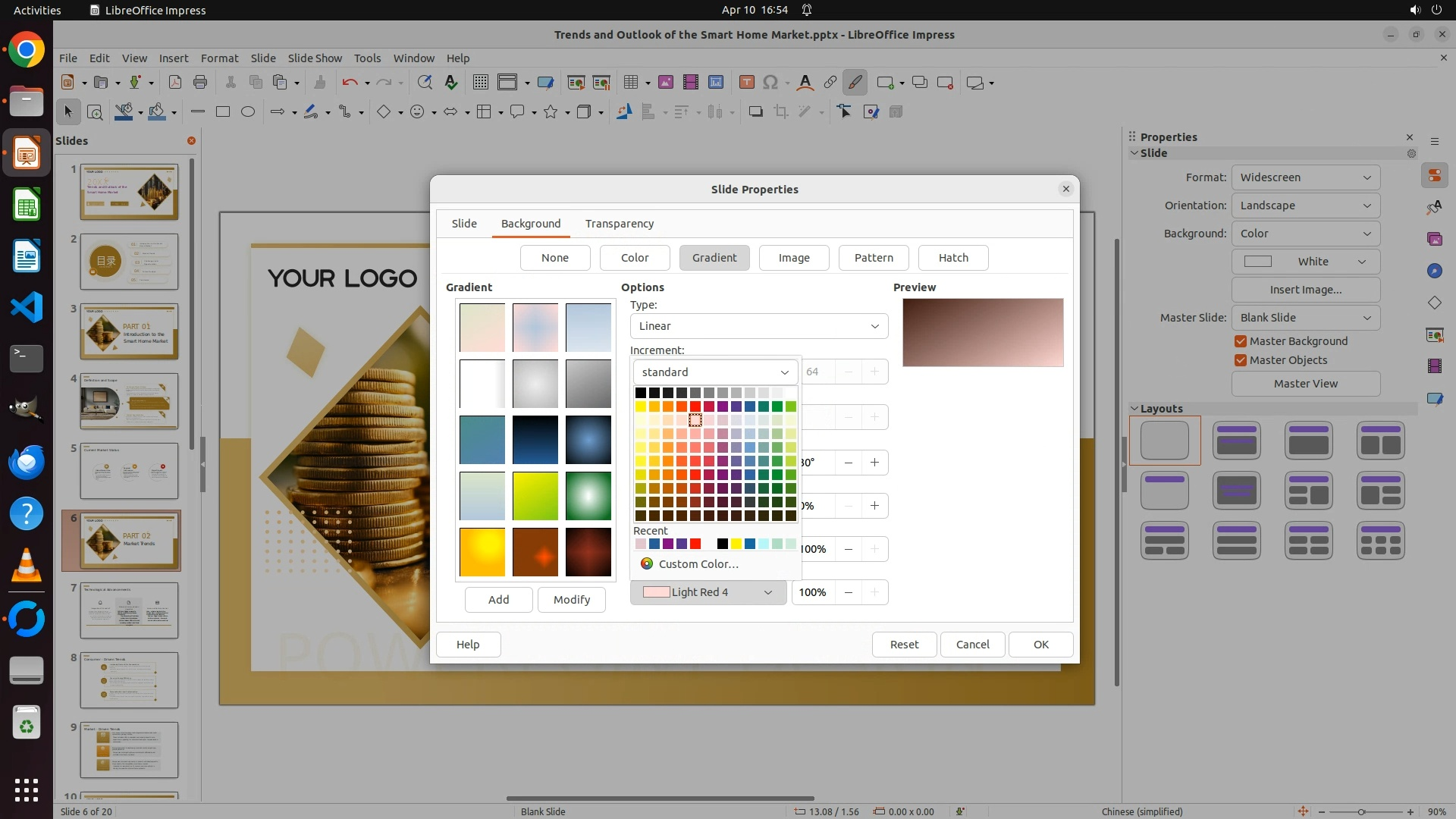Screen dimensions: 1456x819
Task: Expand the standard palette dropdown
Action: pyautogui.click(x=715, y=372)
